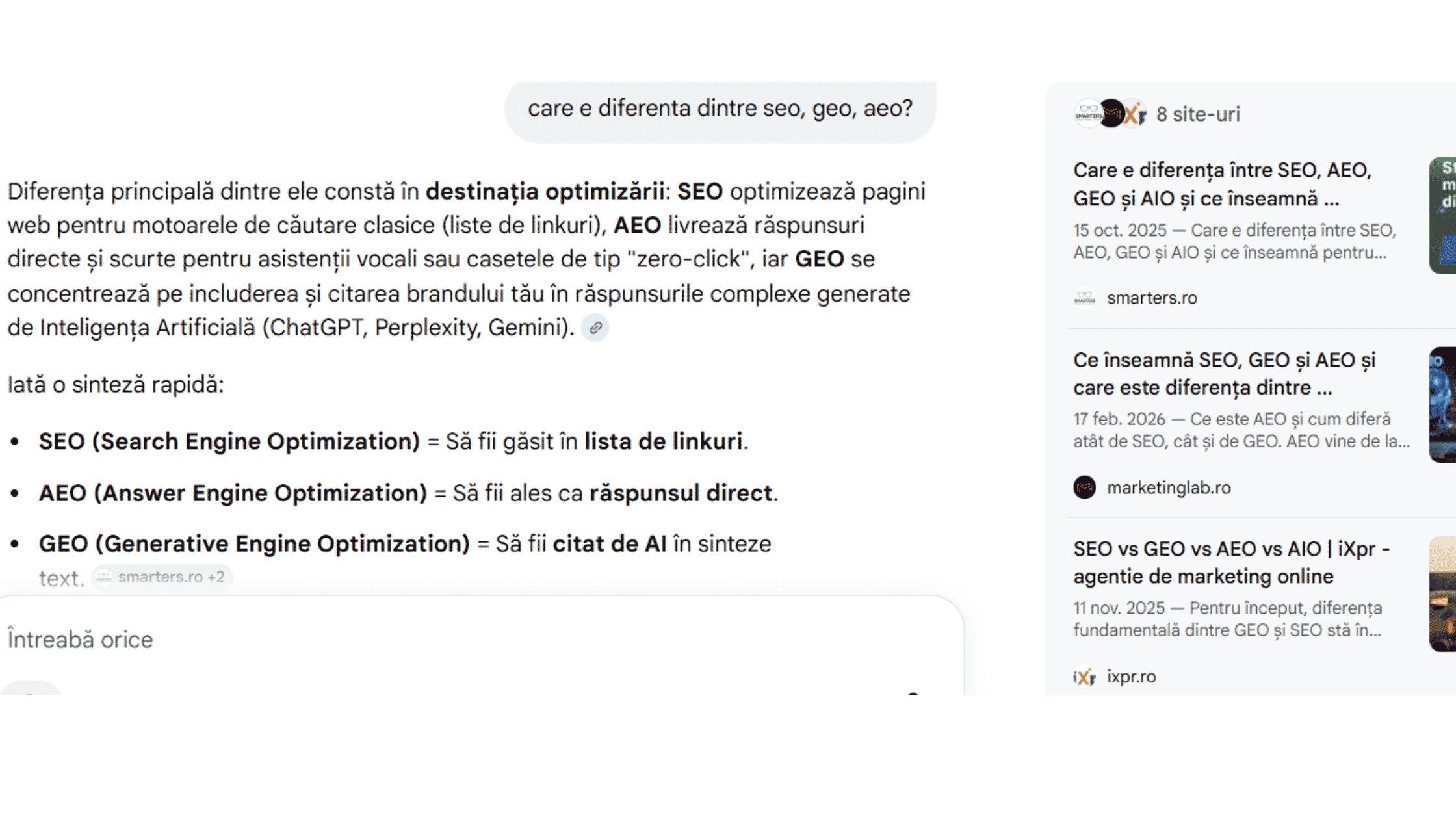The width and height of the screenshot is (1456, 819).
Task: Click the ixpr.ro source name
Action: [x=1132, y=677]
